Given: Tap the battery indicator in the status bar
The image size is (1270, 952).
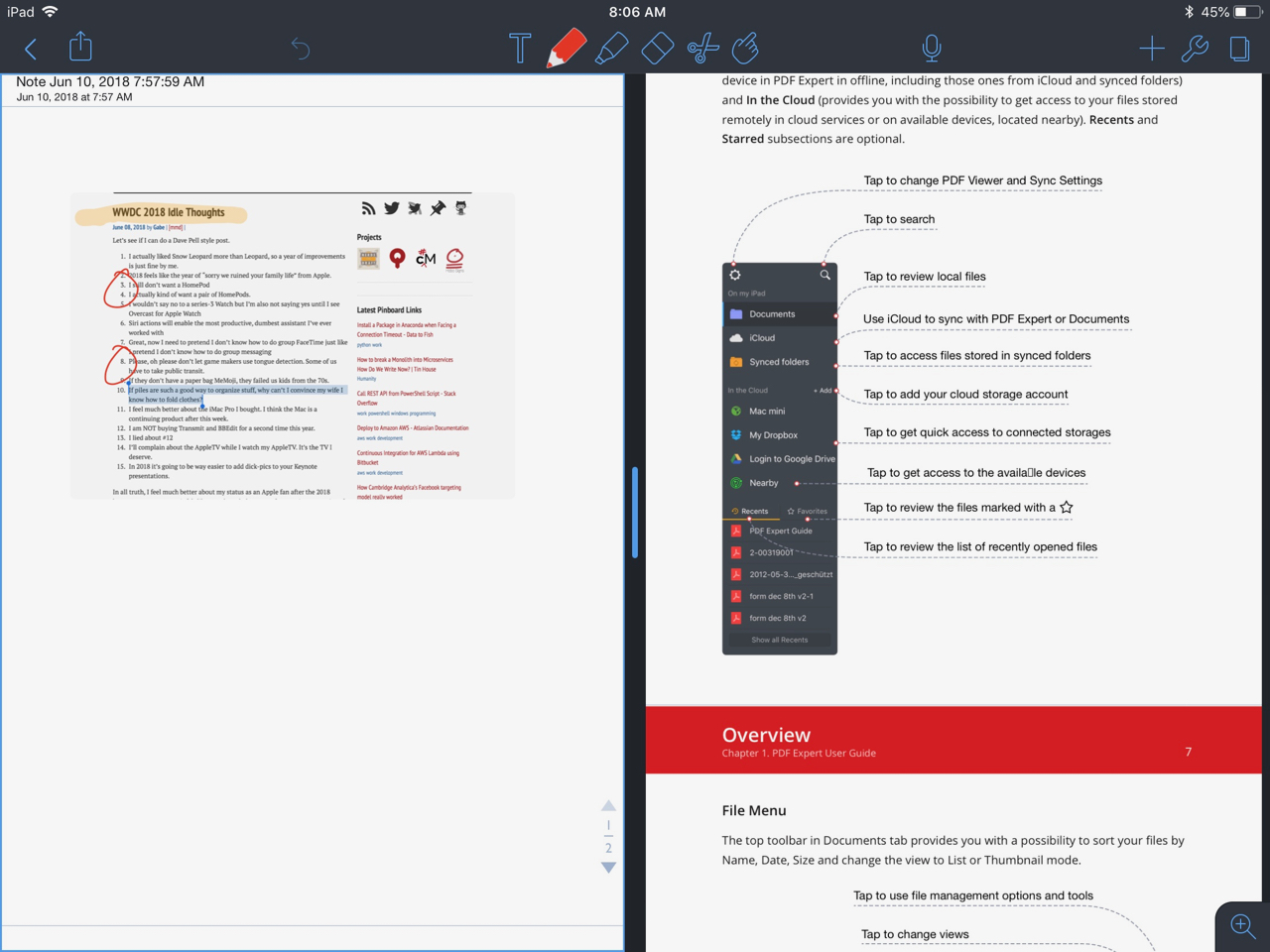Looking at the screenshot, I should (1246, 12).
